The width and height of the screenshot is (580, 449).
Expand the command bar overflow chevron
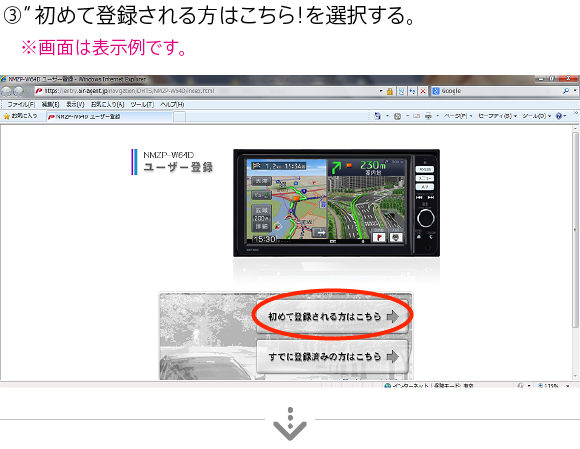576,114
